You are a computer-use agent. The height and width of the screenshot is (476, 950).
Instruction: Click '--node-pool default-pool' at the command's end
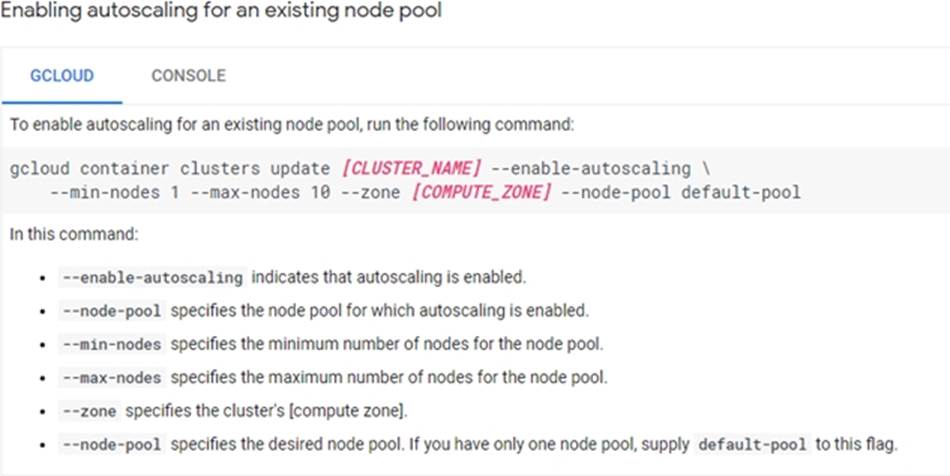coord(682,192)
